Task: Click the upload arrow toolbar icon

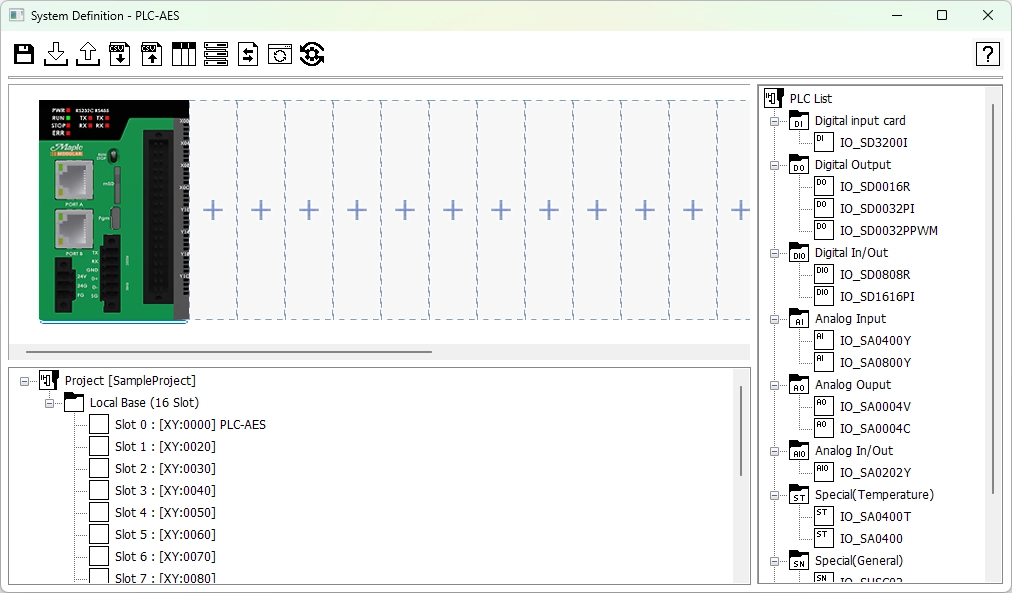Action: click(x=88, y=54)
